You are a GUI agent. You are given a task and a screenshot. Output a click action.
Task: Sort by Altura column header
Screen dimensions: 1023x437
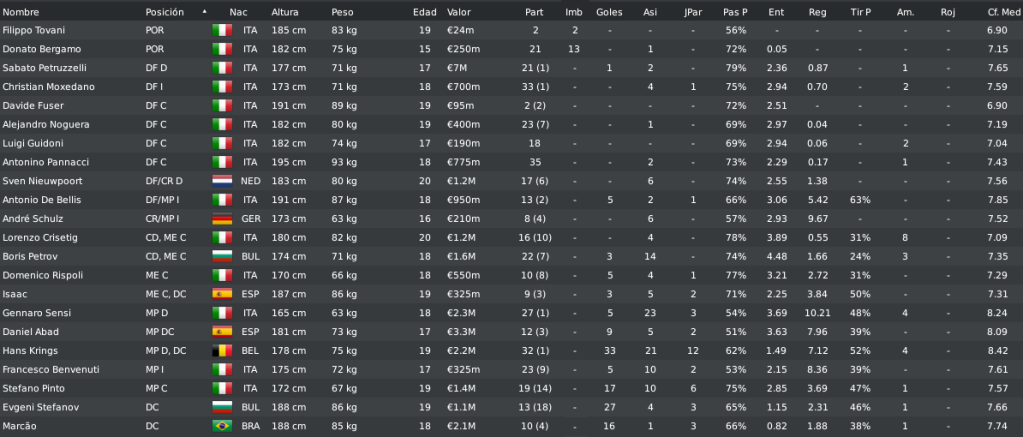tap(285, 12)
